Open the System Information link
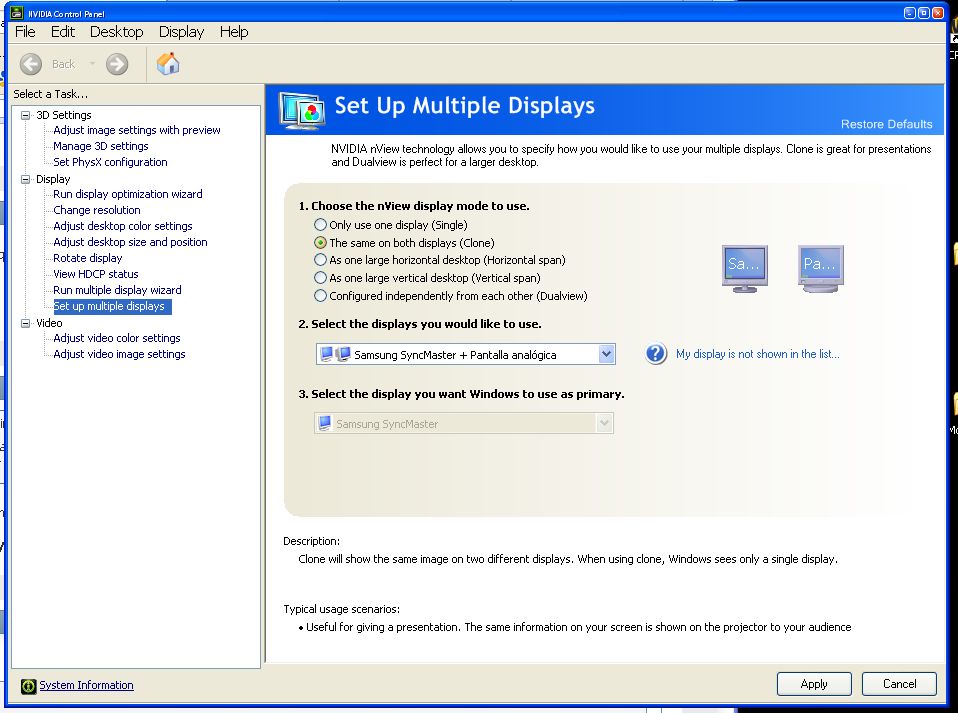The width and height of the screenshot is (958, 713). coord(86,686)
